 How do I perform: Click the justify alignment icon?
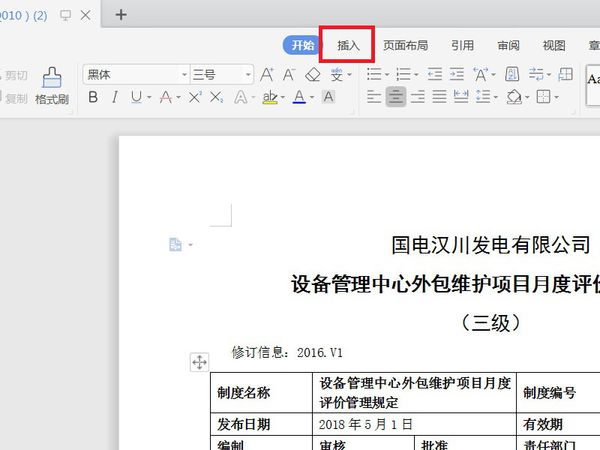[439, 97]
